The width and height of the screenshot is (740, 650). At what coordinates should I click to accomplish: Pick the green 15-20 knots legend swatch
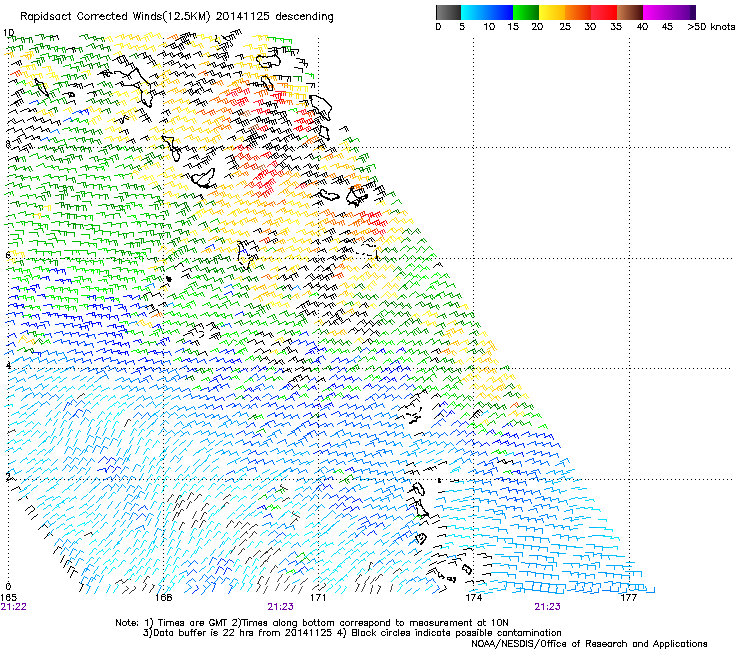[526, 12]
